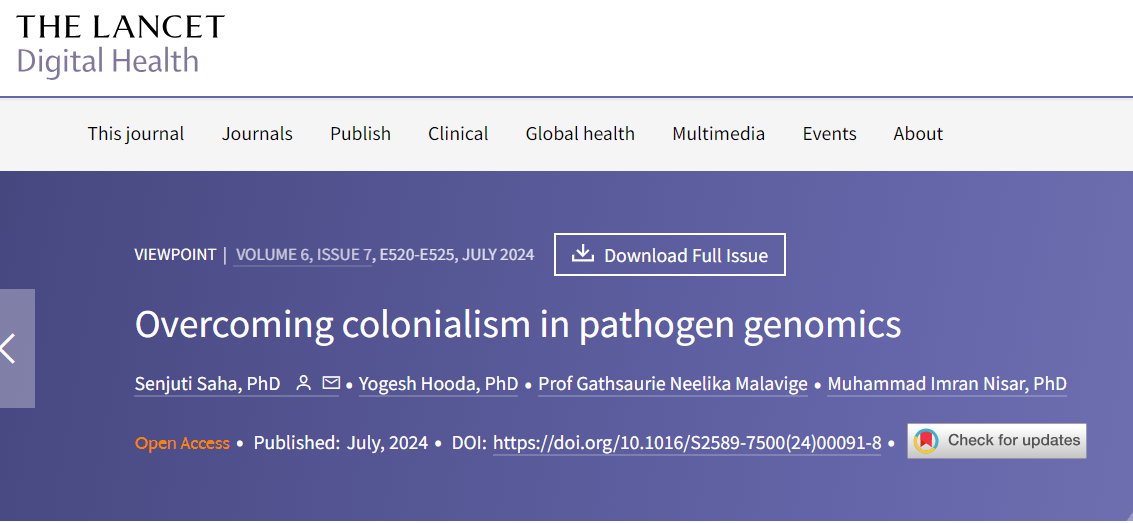This screenshot has width=1133, height=523.
Task: Open the Events menu item
Action: pyautogui.click(x=829, y=134)
